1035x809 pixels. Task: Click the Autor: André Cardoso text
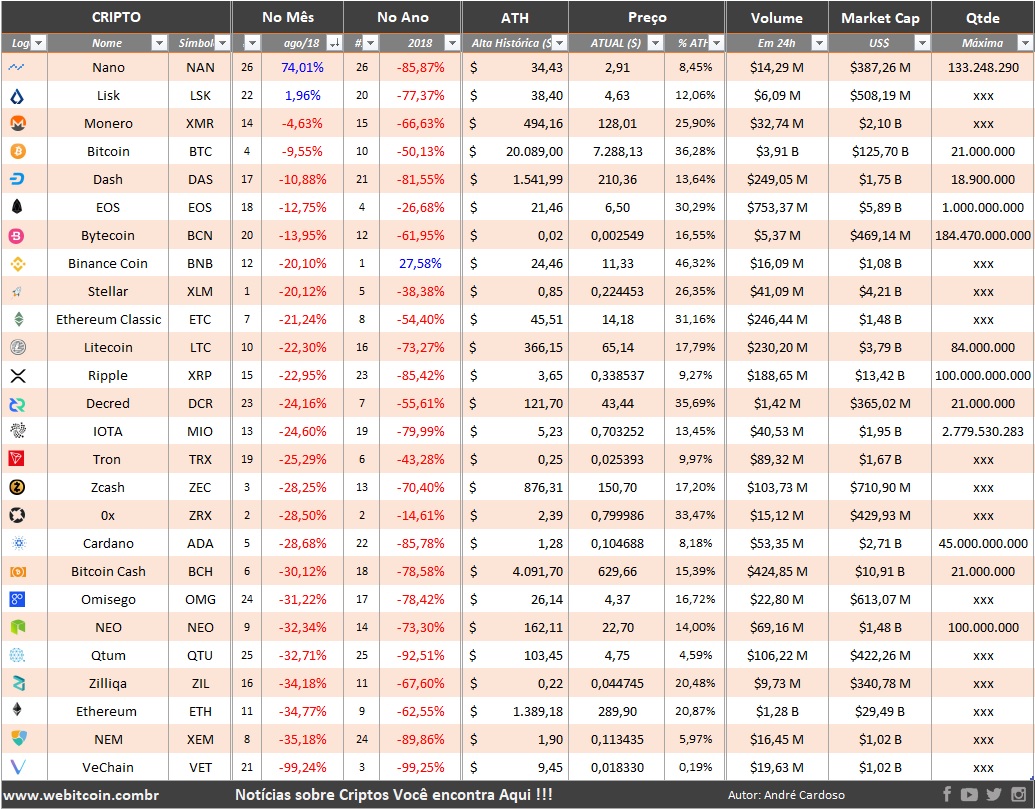[x=786, y=795]
